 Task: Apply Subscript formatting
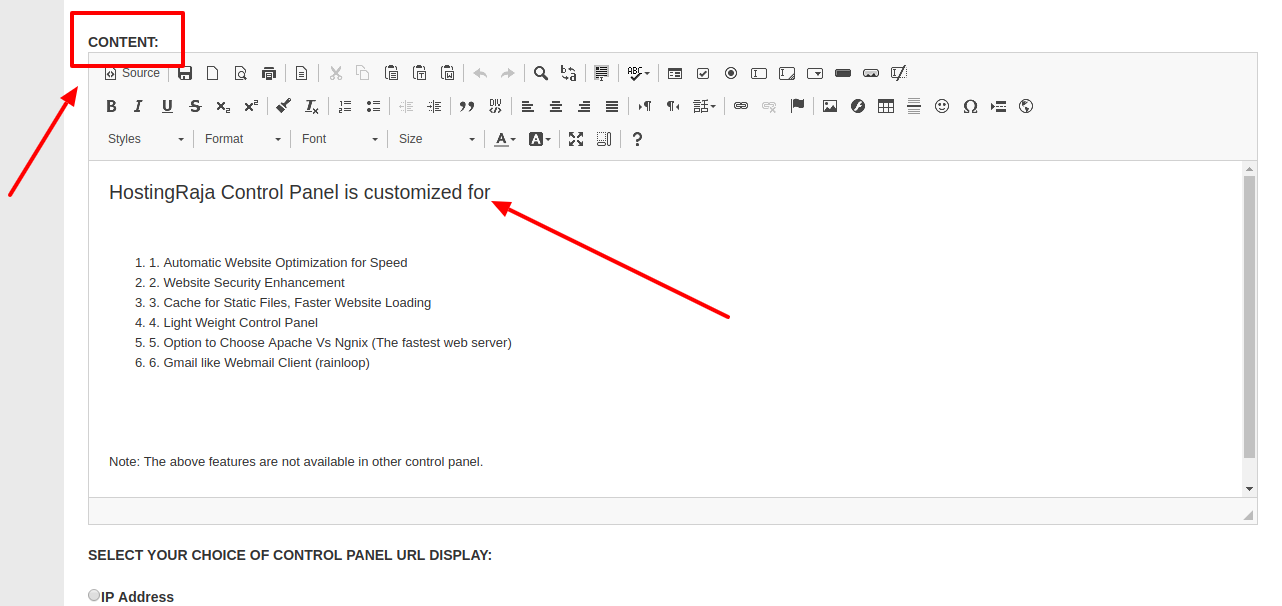pyautogui.click(x=223, y=106)
